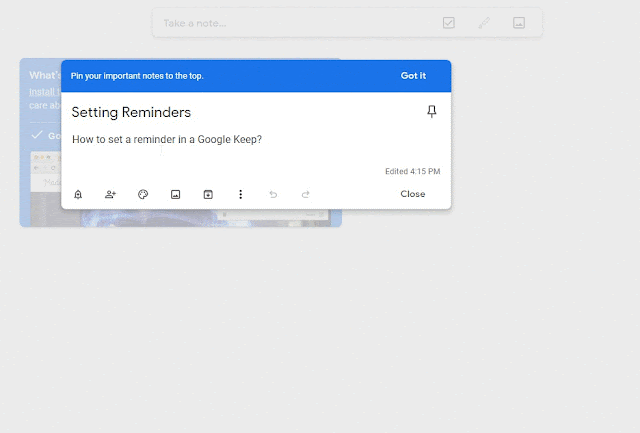Image resolution: width=640 pixels, height=433 pixels.
Task: Click the Edited 4:15 PM timestamp
Action: (x=413, y=171)
